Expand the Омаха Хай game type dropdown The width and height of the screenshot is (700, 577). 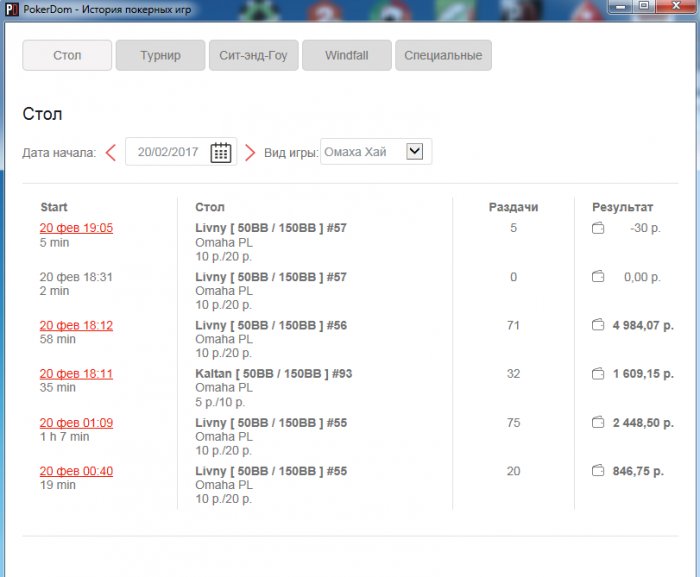click(414, 151)
